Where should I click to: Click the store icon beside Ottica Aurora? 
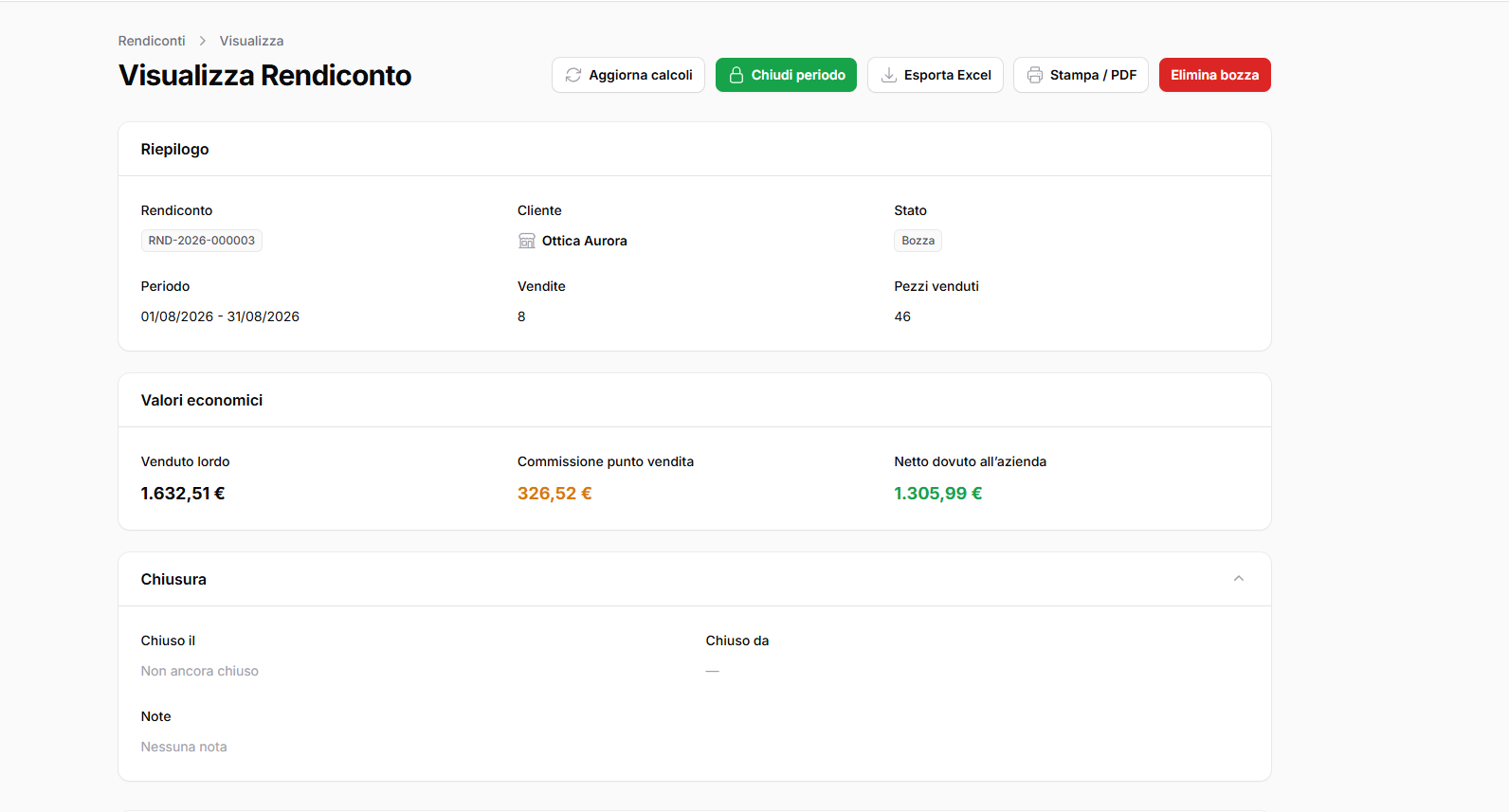(x=527, y=241)
